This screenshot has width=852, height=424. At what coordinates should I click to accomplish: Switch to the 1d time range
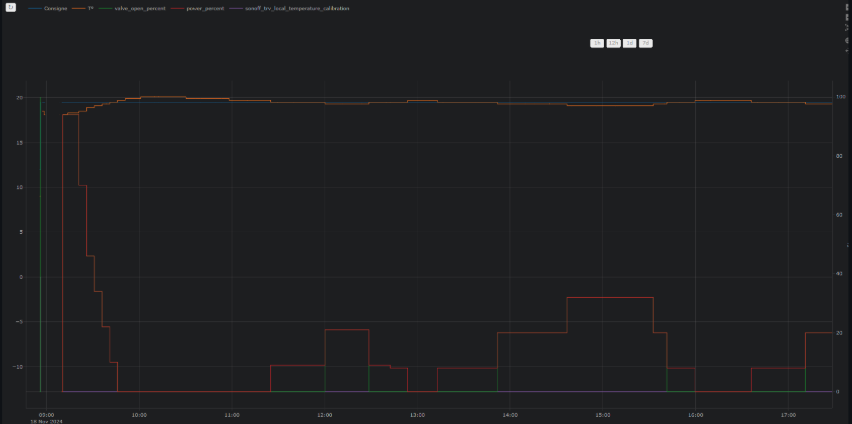click(x=630, y=43)
